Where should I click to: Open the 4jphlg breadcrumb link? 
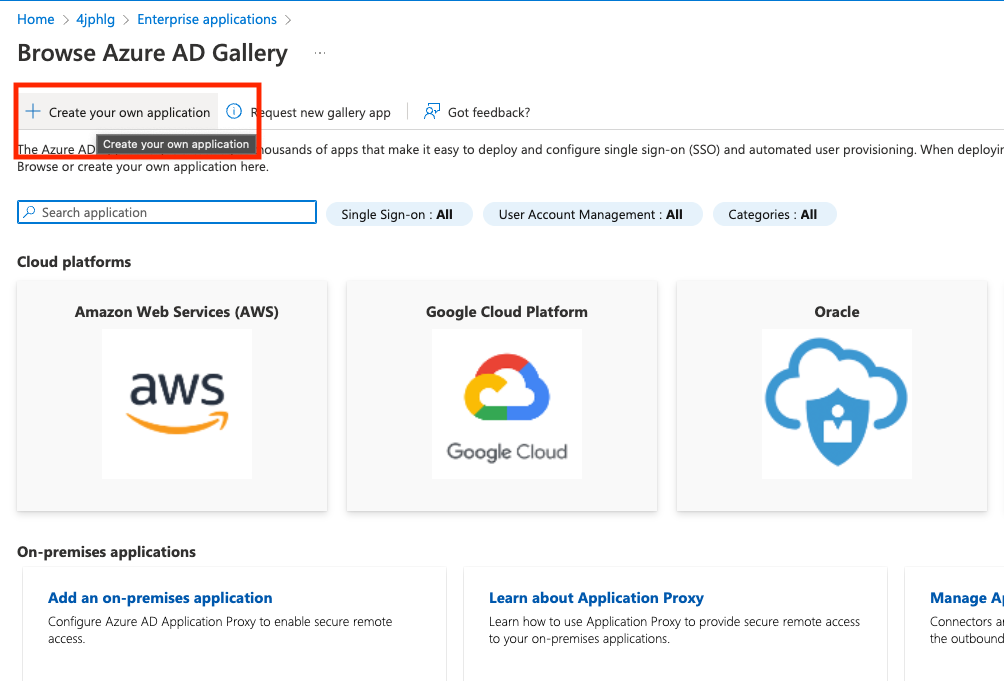95,19
